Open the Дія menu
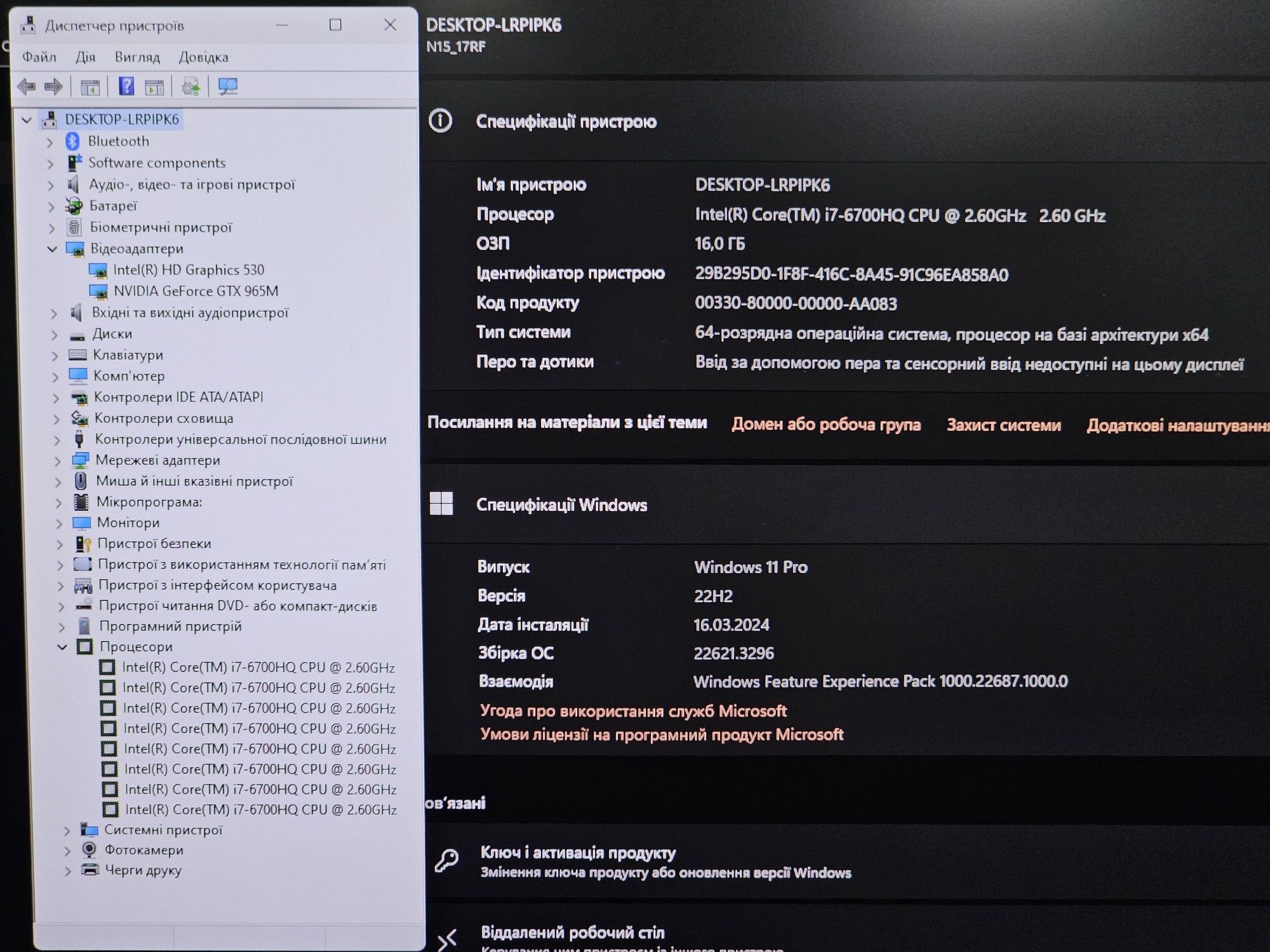Viewport: 1270px width, 952px height. click(x=85, y=57)
